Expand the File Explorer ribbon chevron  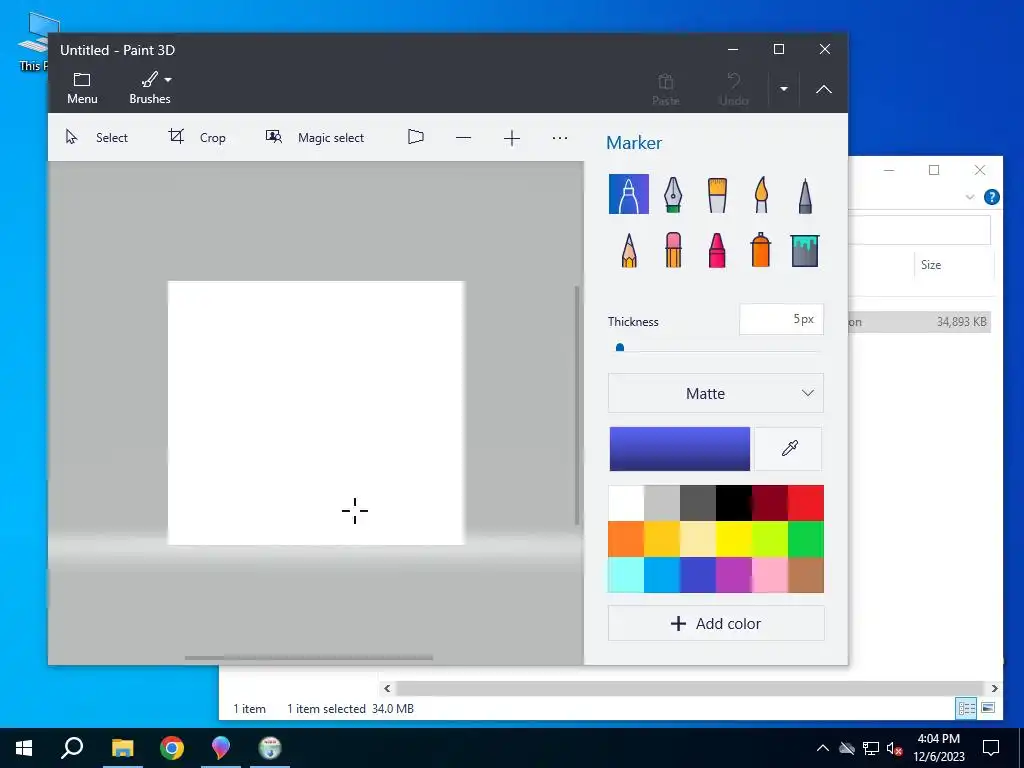(x=970, y=197)
